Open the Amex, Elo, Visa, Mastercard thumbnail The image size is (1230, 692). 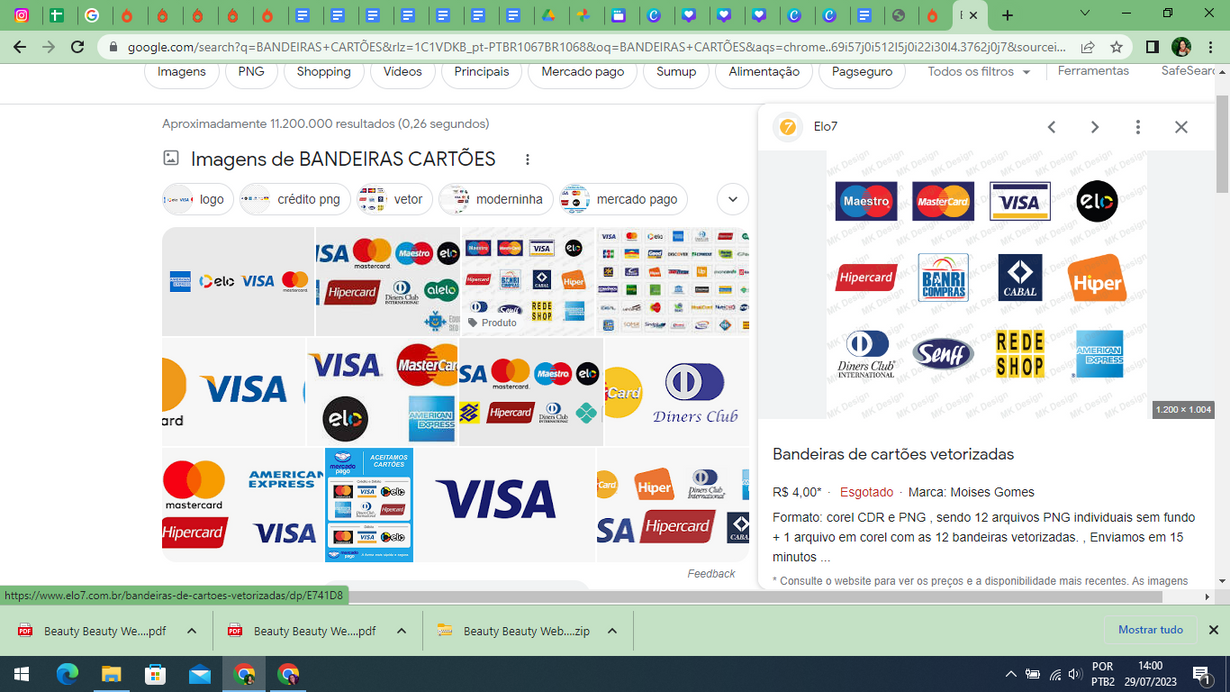238,281
